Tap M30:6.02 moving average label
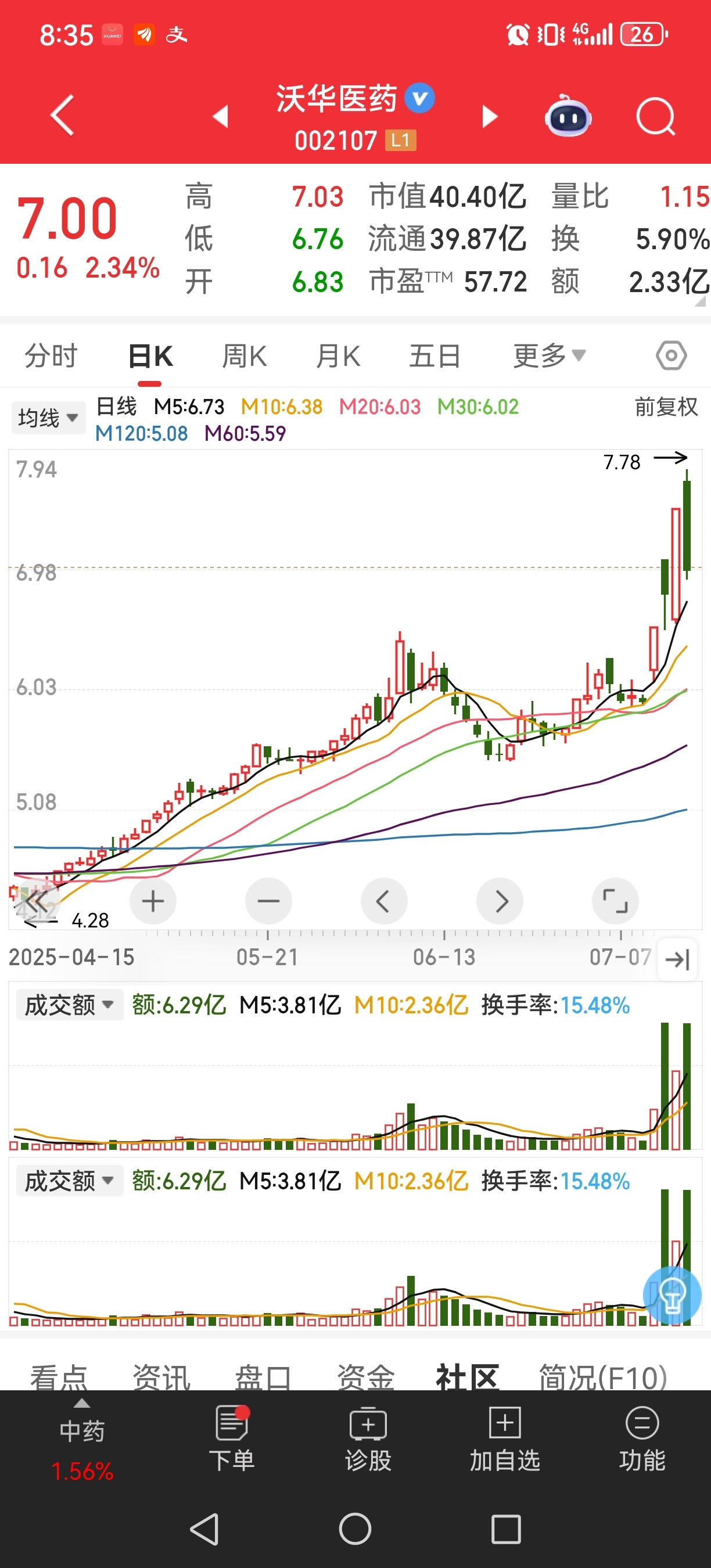The image size is (711, 1568). (478, 407)
